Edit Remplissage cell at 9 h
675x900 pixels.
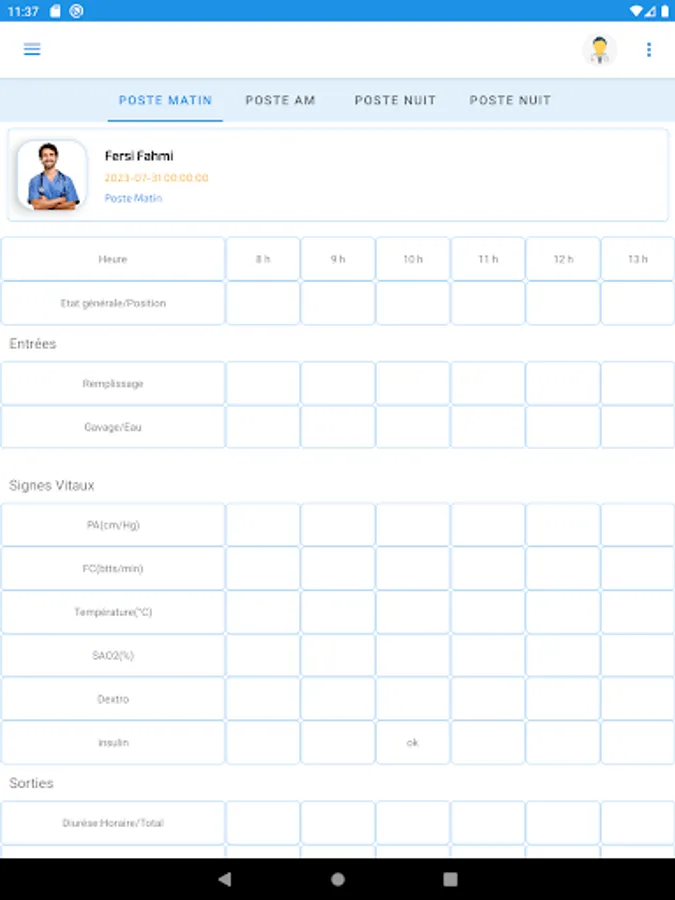point(338,383)
